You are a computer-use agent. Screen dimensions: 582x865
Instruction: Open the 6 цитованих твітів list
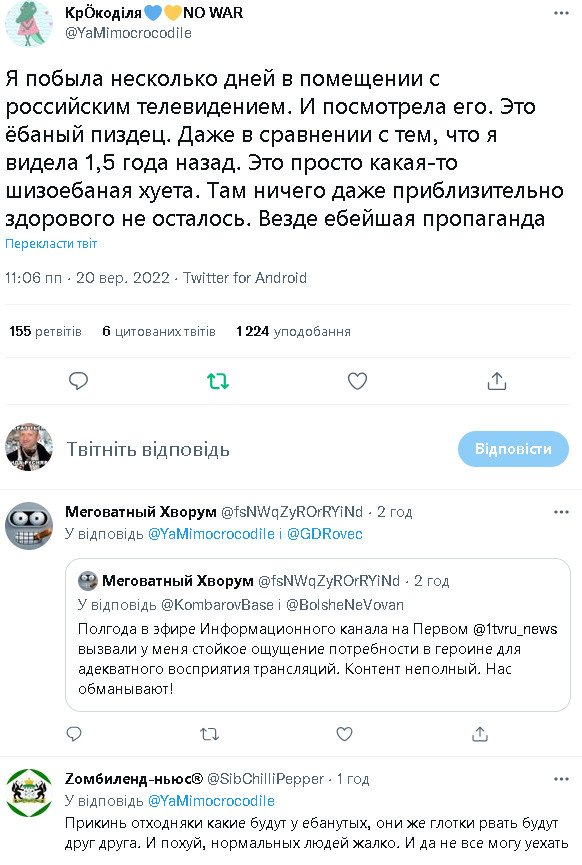click(x=159, y=331)
